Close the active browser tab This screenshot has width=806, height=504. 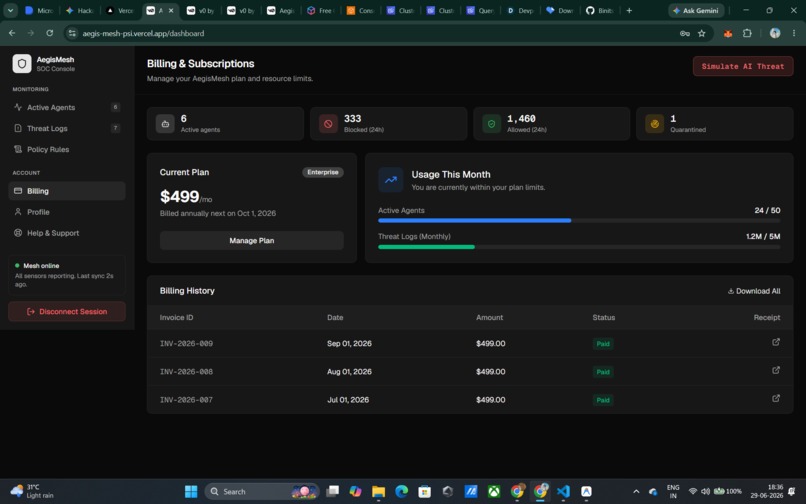[171, 10]
